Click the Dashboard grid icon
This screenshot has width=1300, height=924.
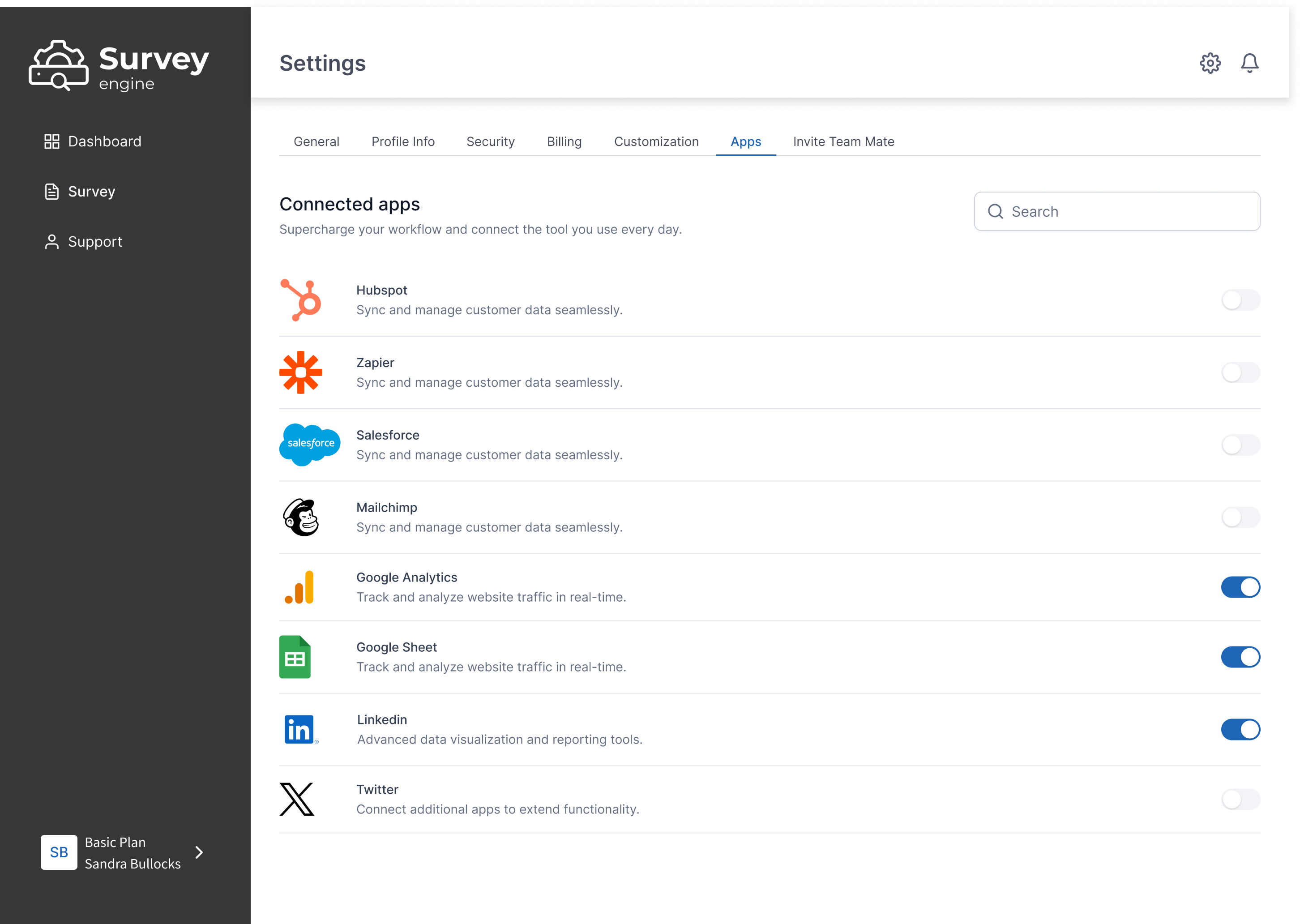(x=52, y=141)
